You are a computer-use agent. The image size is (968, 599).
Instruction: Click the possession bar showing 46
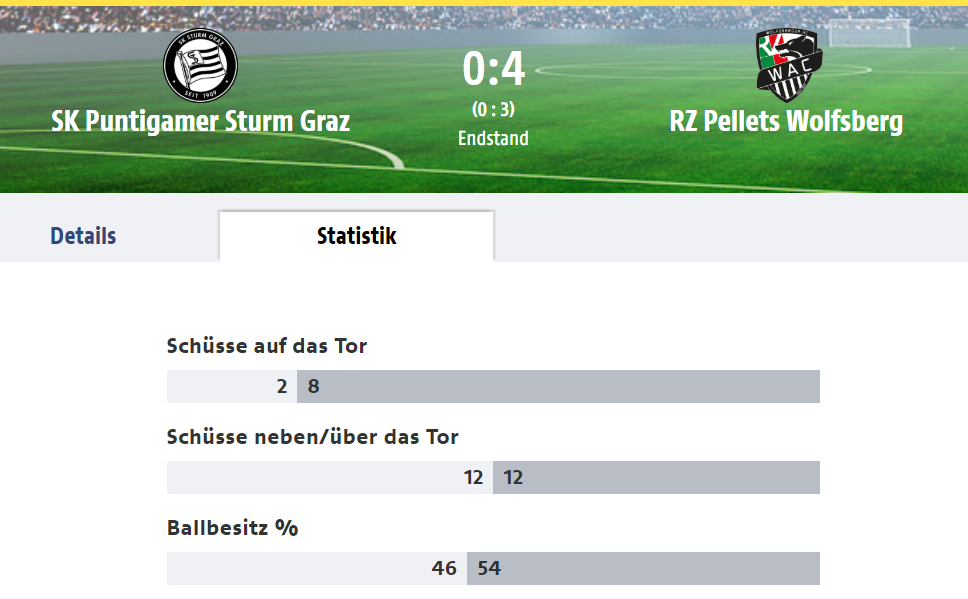317,568
